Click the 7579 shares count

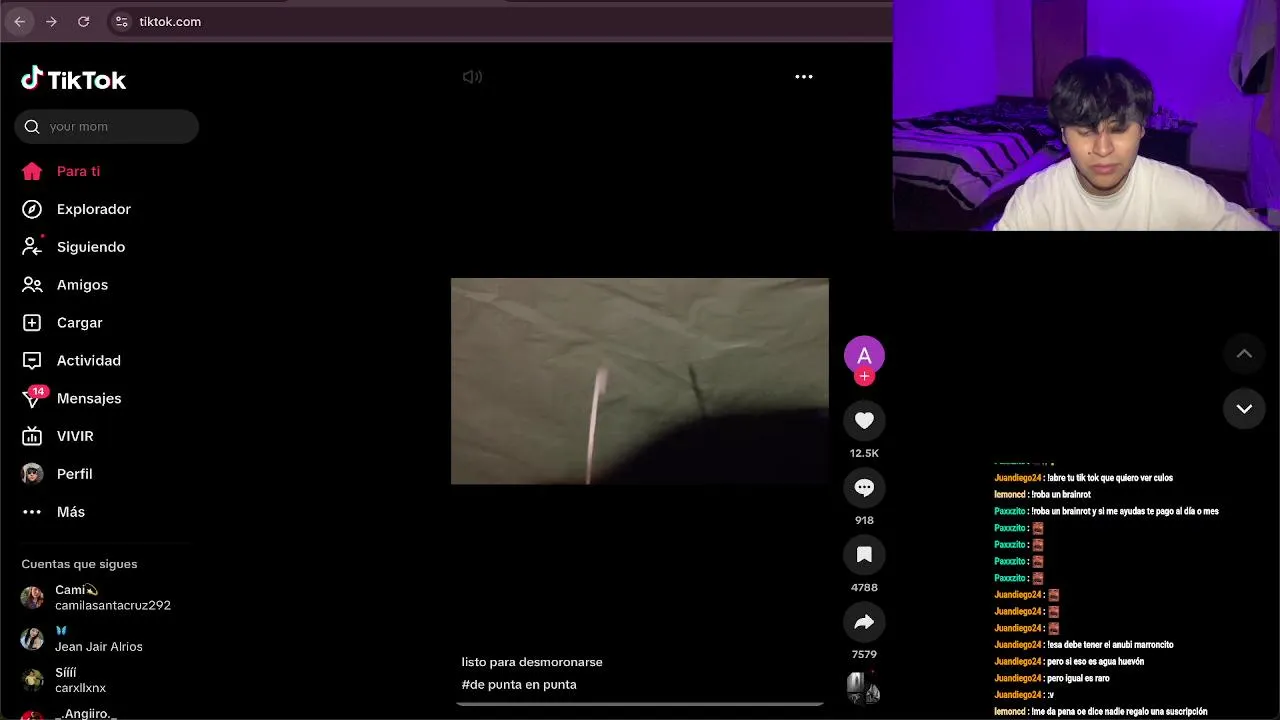864,654
